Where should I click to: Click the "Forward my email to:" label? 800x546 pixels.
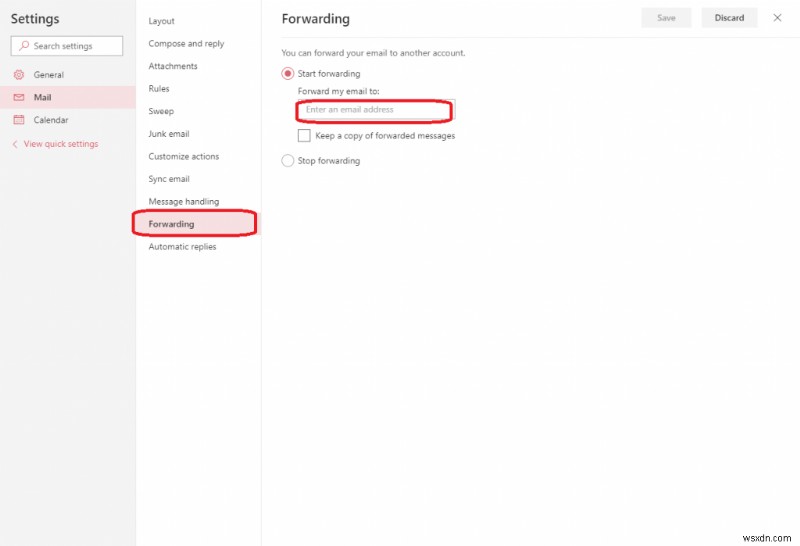click(x=339, y=91)
